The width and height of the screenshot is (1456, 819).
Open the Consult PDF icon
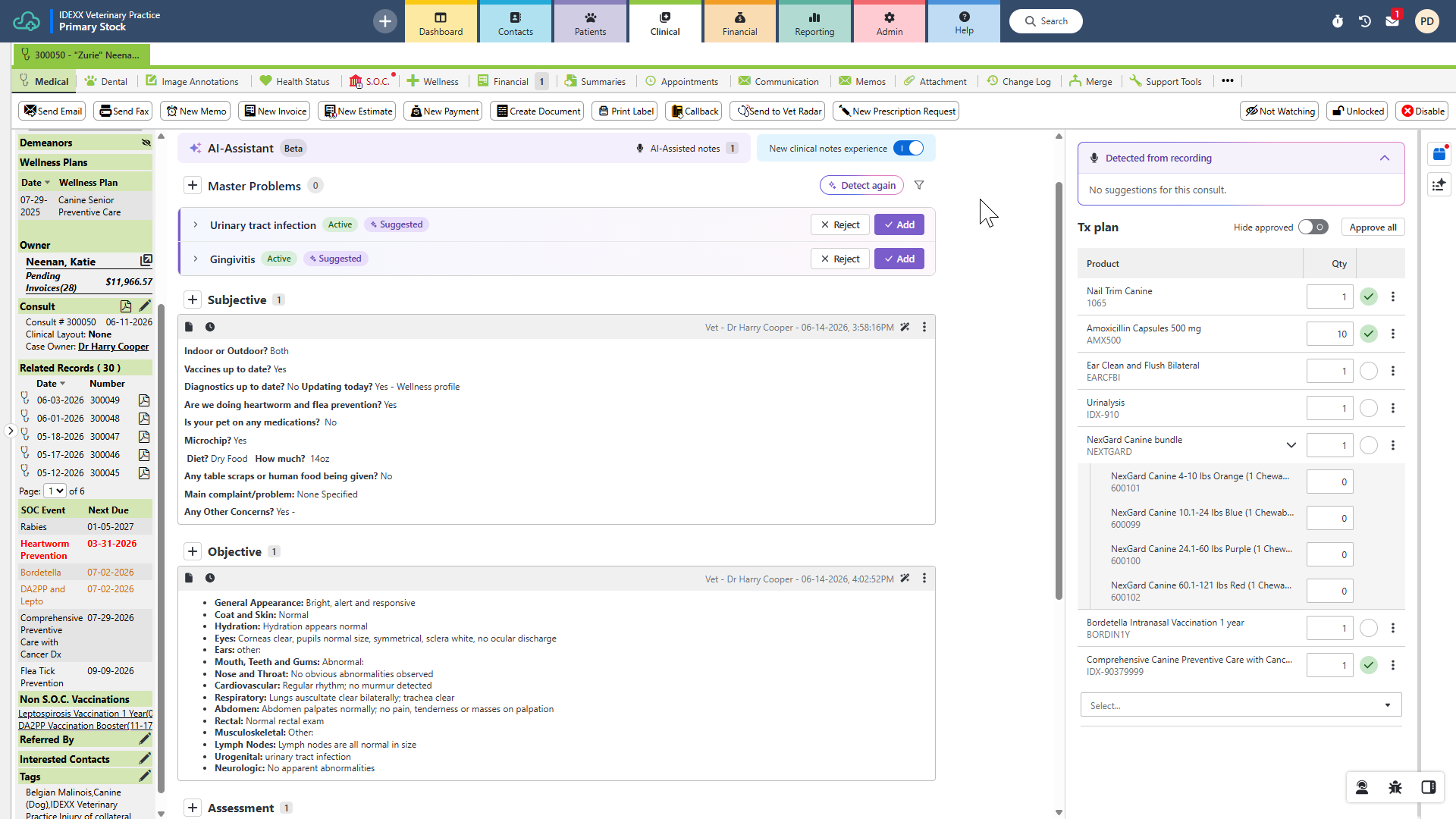point(126,306)
